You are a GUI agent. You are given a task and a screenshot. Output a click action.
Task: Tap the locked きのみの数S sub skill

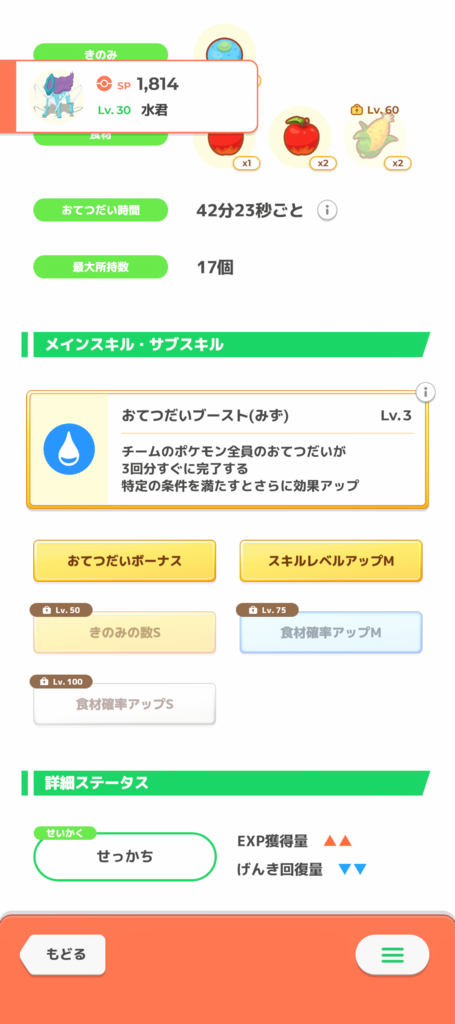(x=125, y=632)
